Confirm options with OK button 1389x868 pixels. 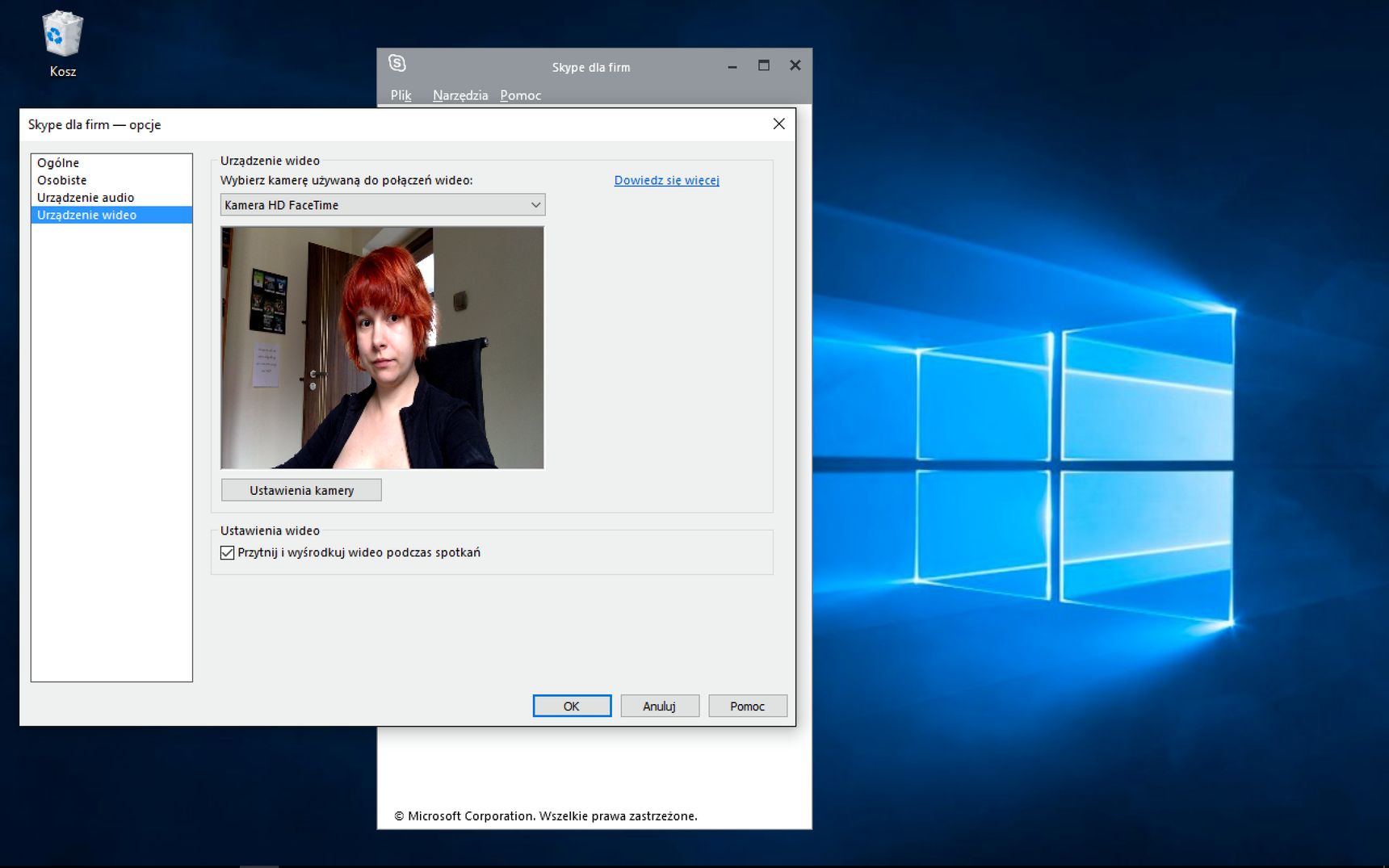[572, 706]
